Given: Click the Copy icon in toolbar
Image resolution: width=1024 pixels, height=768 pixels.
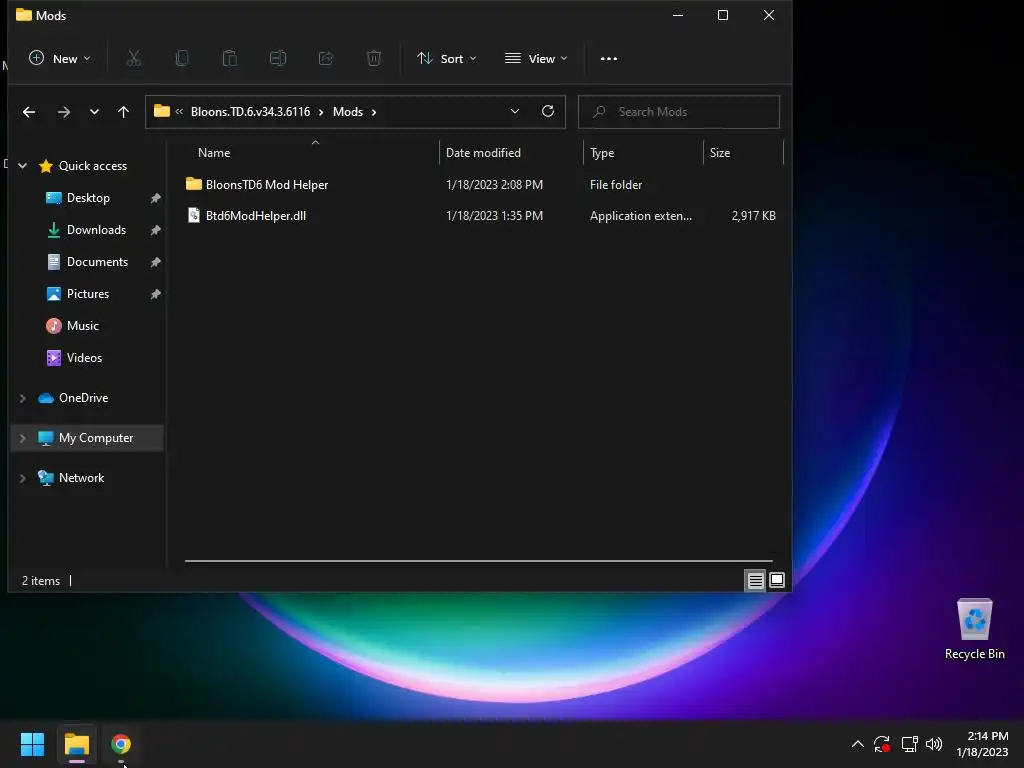Looking at the screenshot, I should [x=182, y=59].
